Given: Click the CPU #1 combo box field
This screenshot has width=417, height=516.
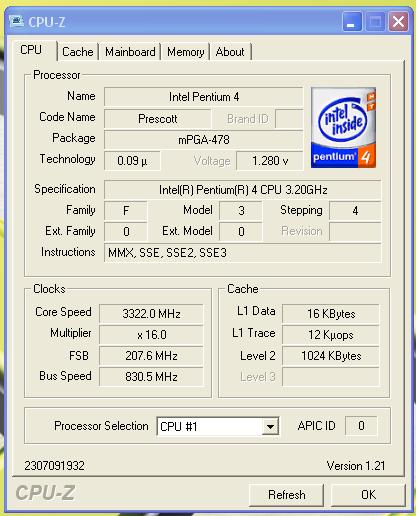Looking at the screenshot, I should [x=218, y=427].
